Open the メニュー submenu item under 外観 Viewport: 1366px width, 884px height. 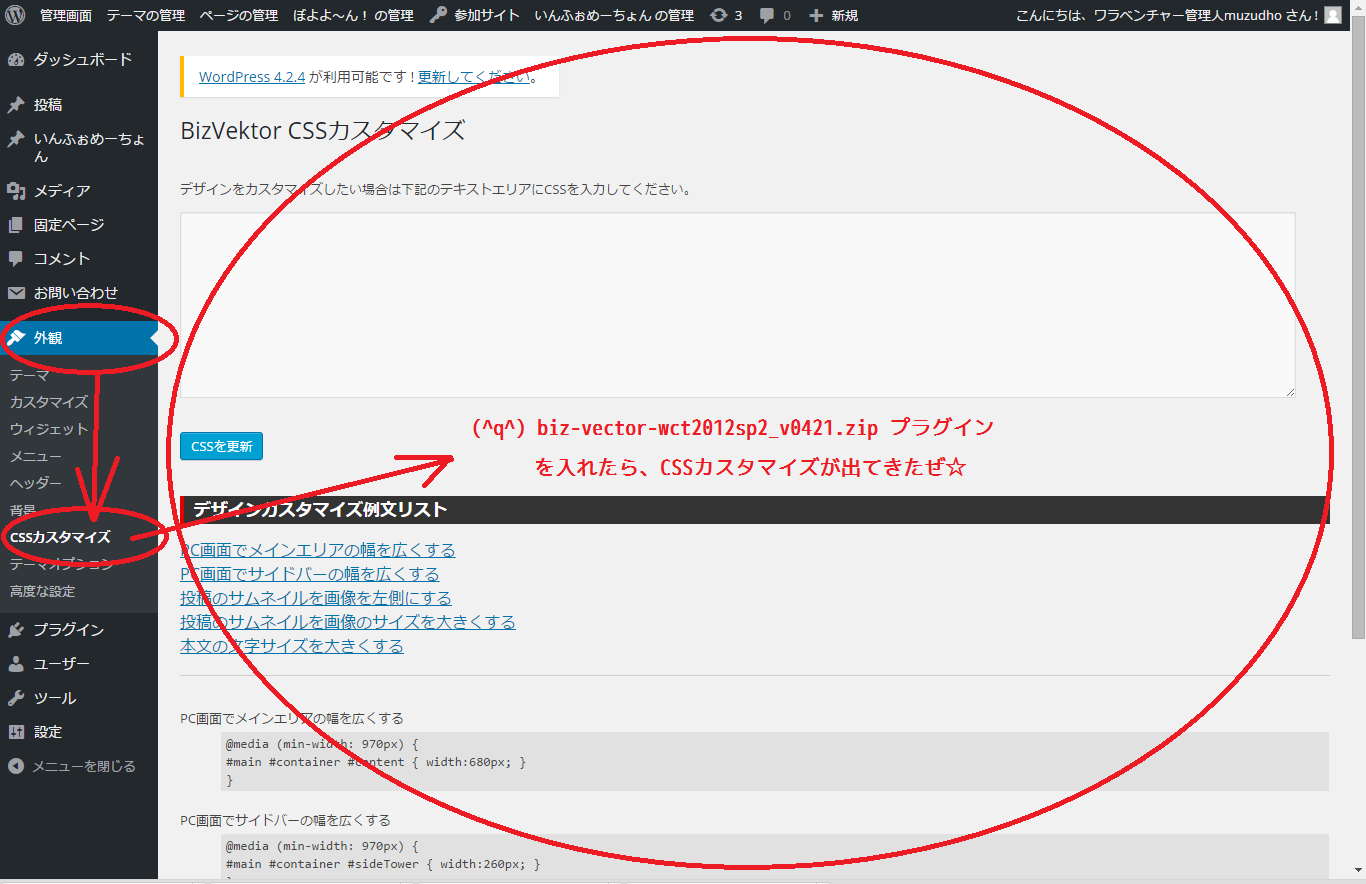36,456
